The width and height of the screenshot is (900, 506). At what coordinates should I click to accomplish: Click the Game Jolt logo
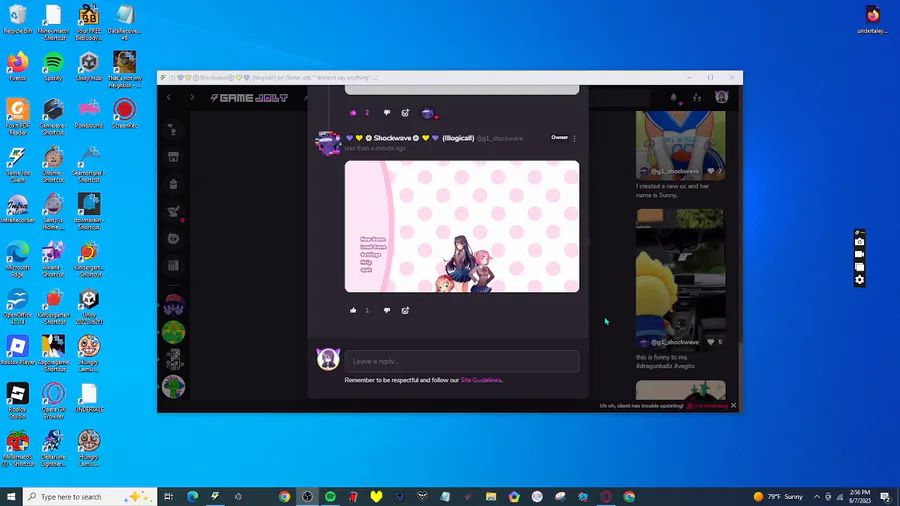click(249, 98)
